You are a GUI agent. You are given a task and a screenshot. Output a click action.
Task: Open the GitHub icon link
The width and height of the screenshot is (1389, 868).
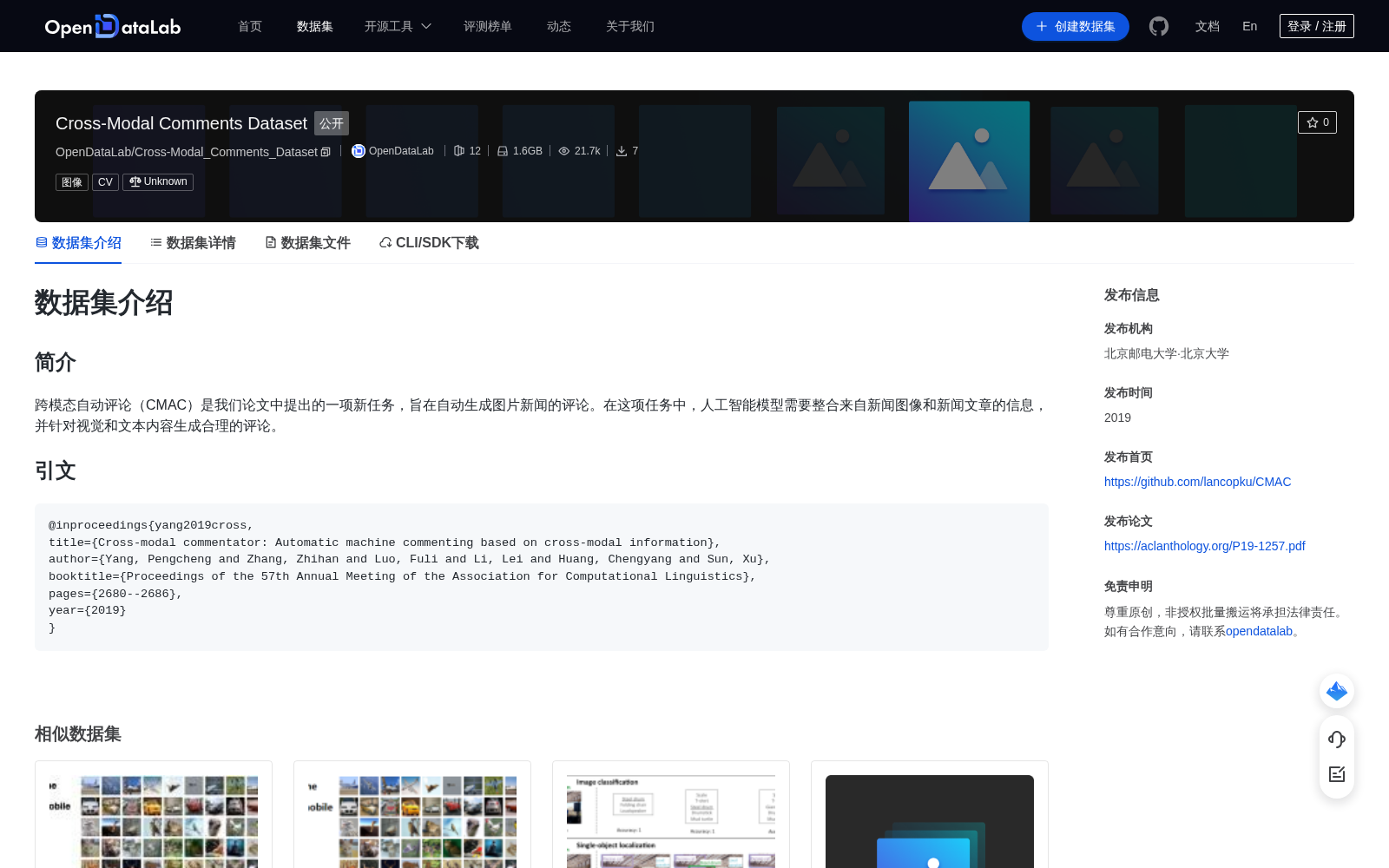[1159, 26]
